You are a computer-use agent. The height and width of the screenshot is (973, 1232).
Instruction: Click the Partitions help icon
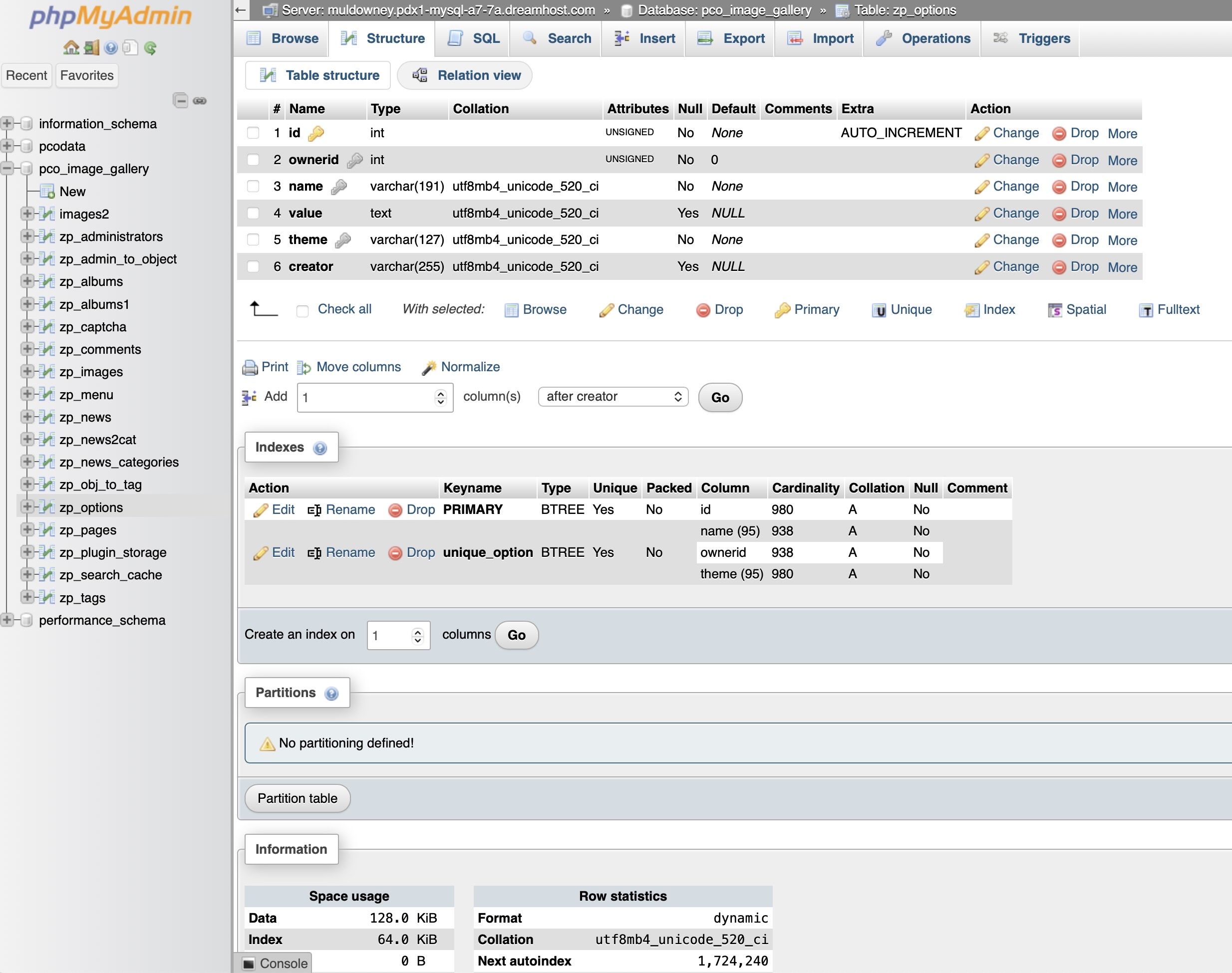[331, 693]
